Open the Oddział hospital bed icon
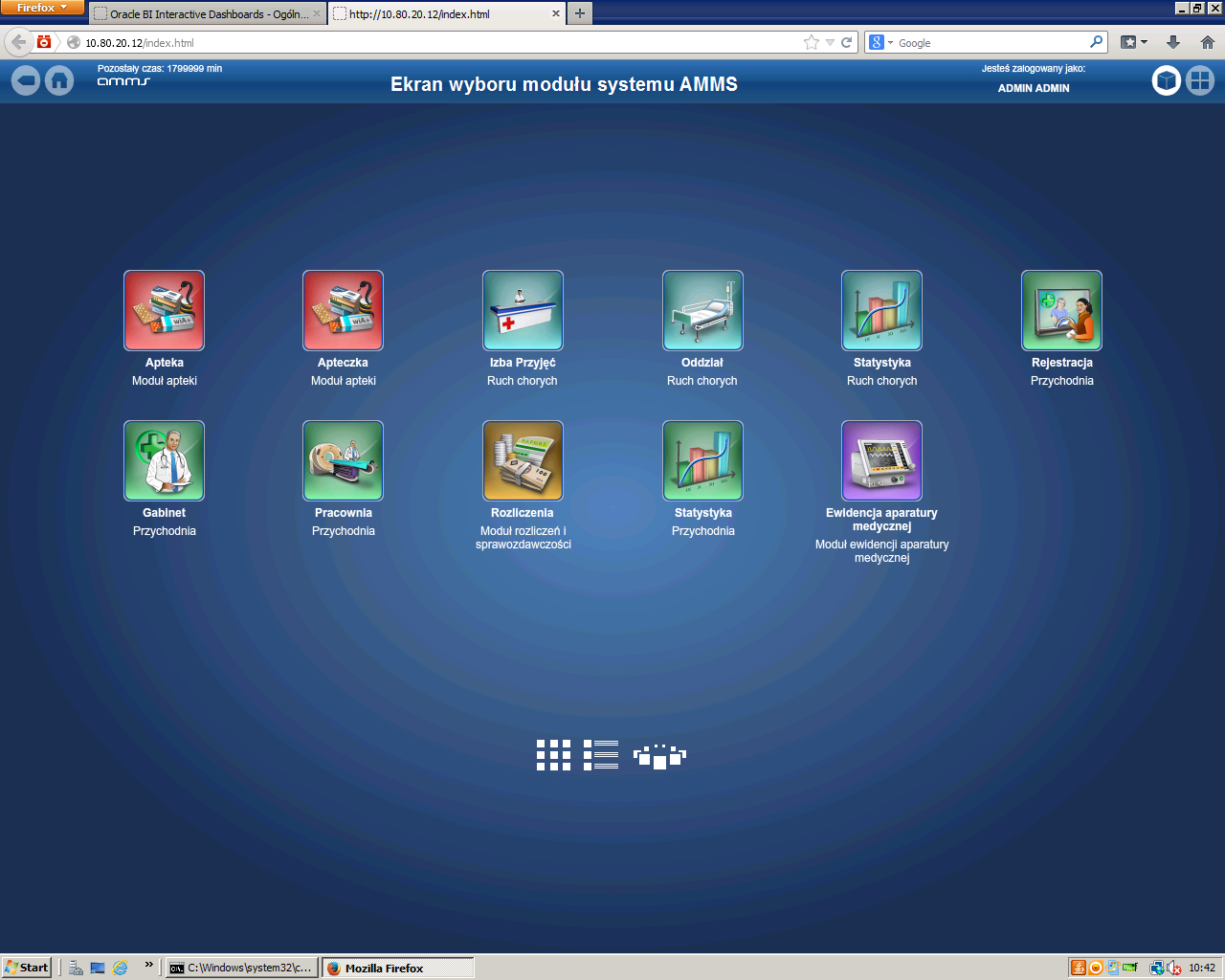1225x980 pixels. coord(702,310)
